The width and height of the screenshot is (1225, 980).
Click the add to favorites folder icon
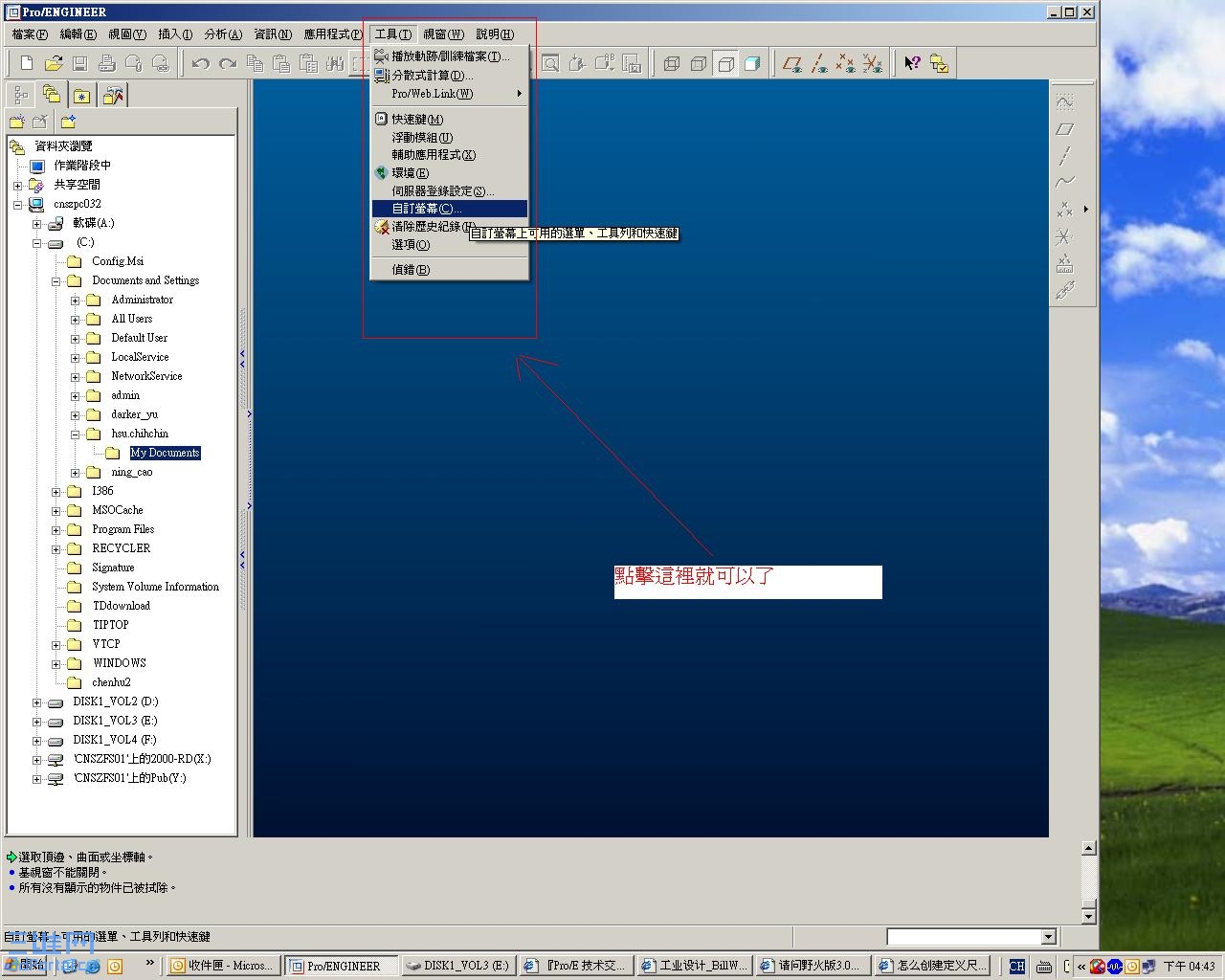point(68,122)
